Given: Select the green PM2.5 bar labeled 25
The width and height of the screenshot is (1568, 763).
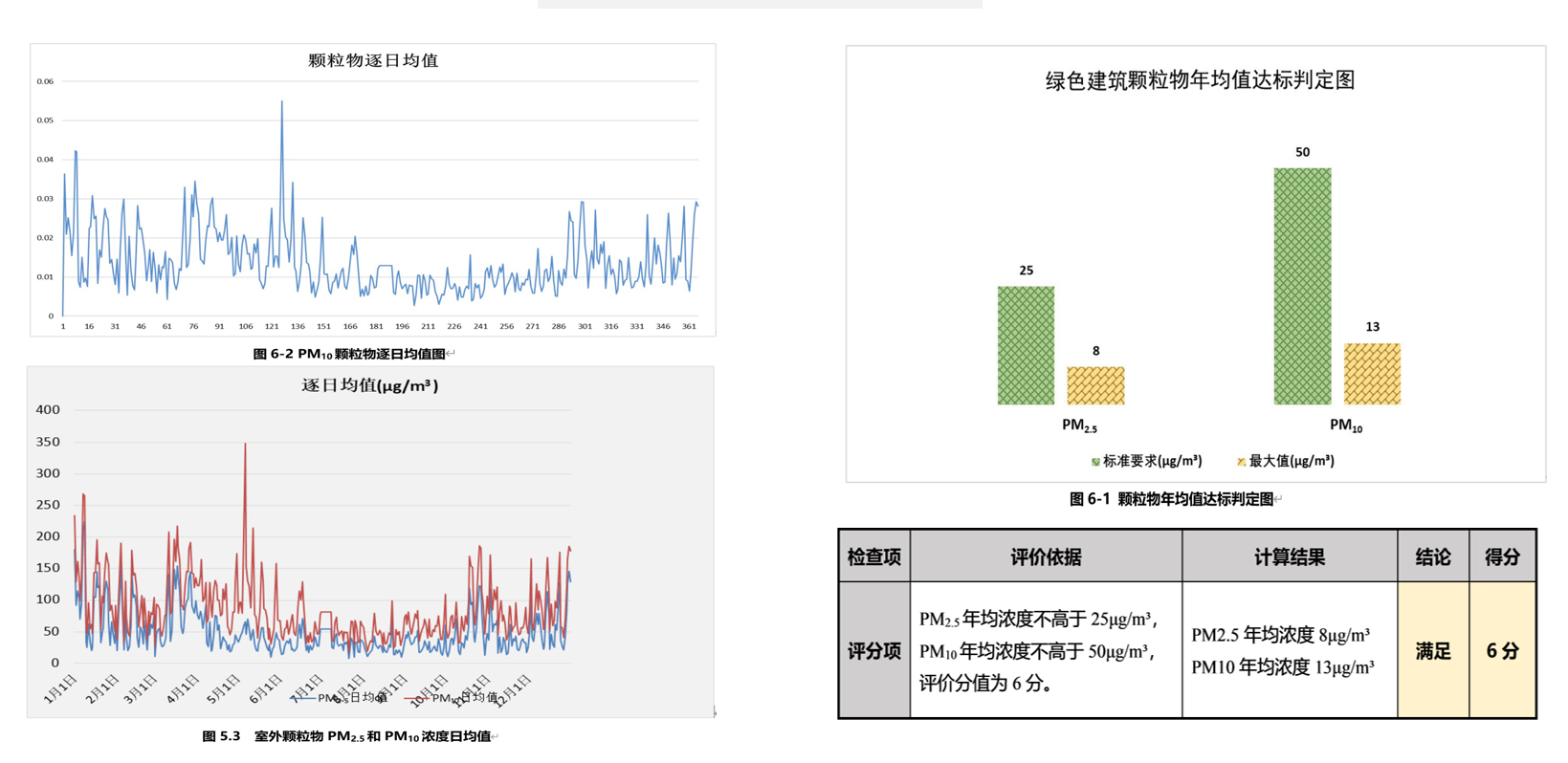Looking at the screenshot, I should coord(1026,345).
